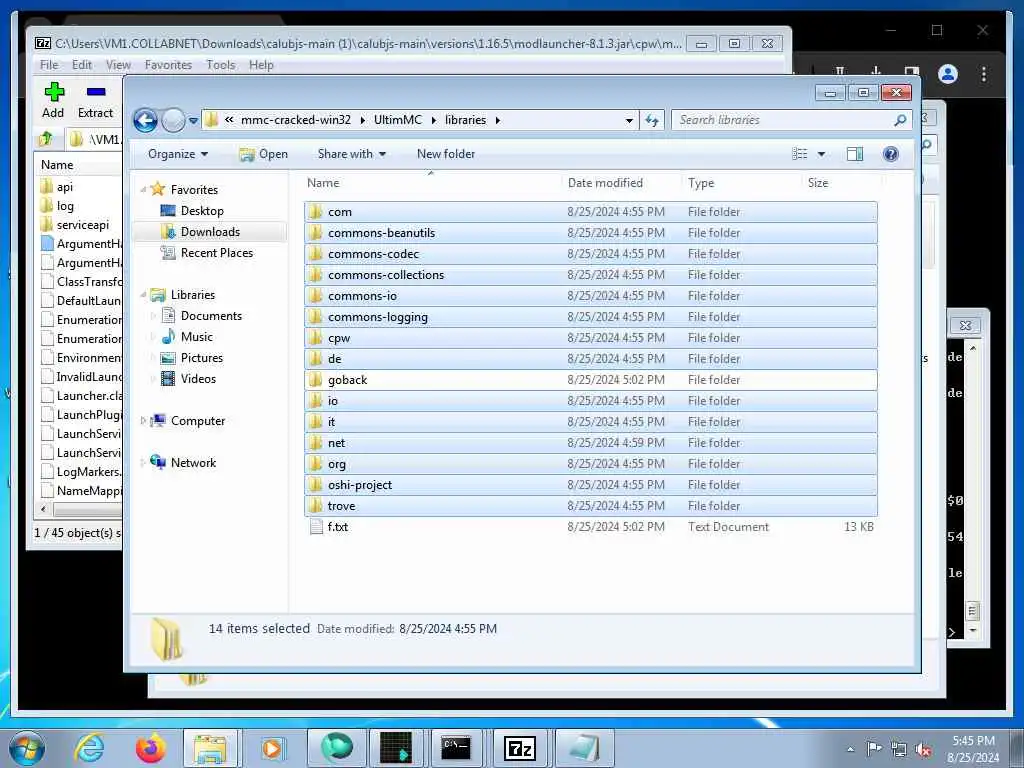Open the recent locations dropdown arrow
1024x768 pixels.
[193, 121]
